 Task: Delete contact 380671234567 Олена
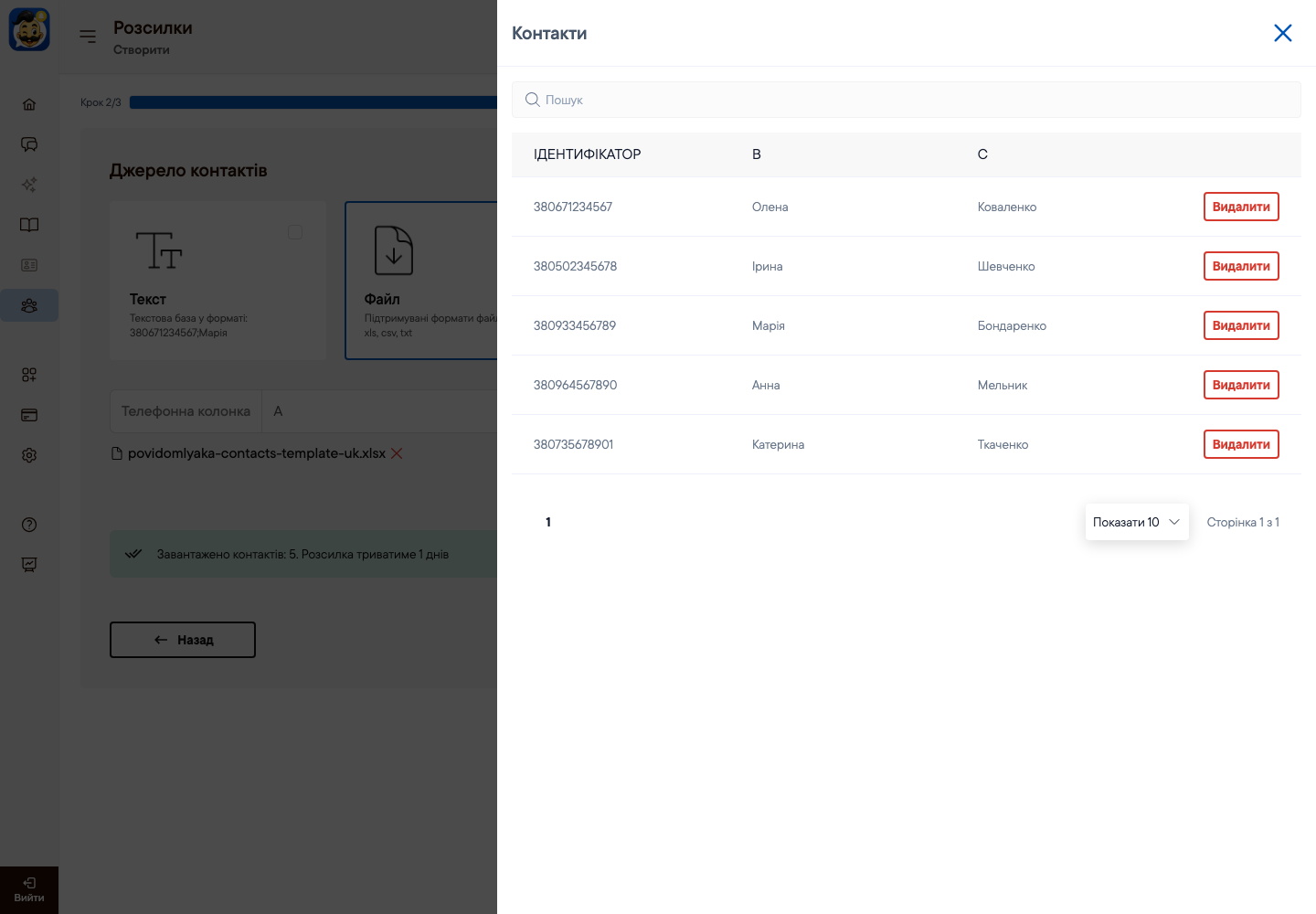pos(1241,207)
